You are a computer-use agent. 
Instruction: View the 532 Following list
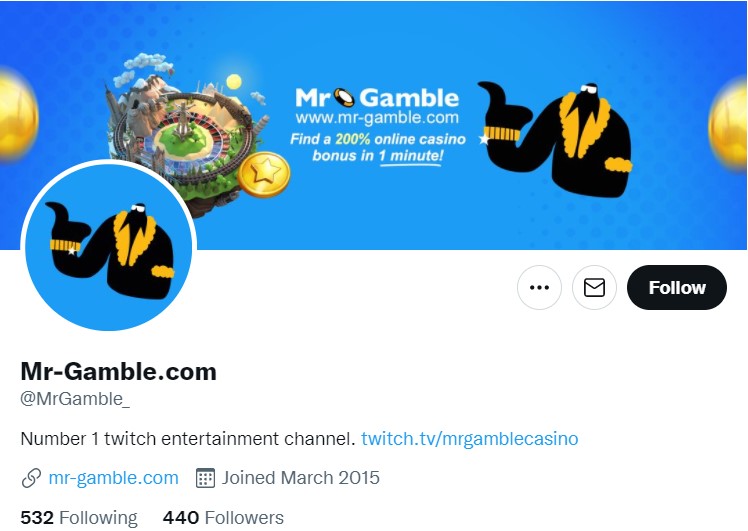pos(79,518)
